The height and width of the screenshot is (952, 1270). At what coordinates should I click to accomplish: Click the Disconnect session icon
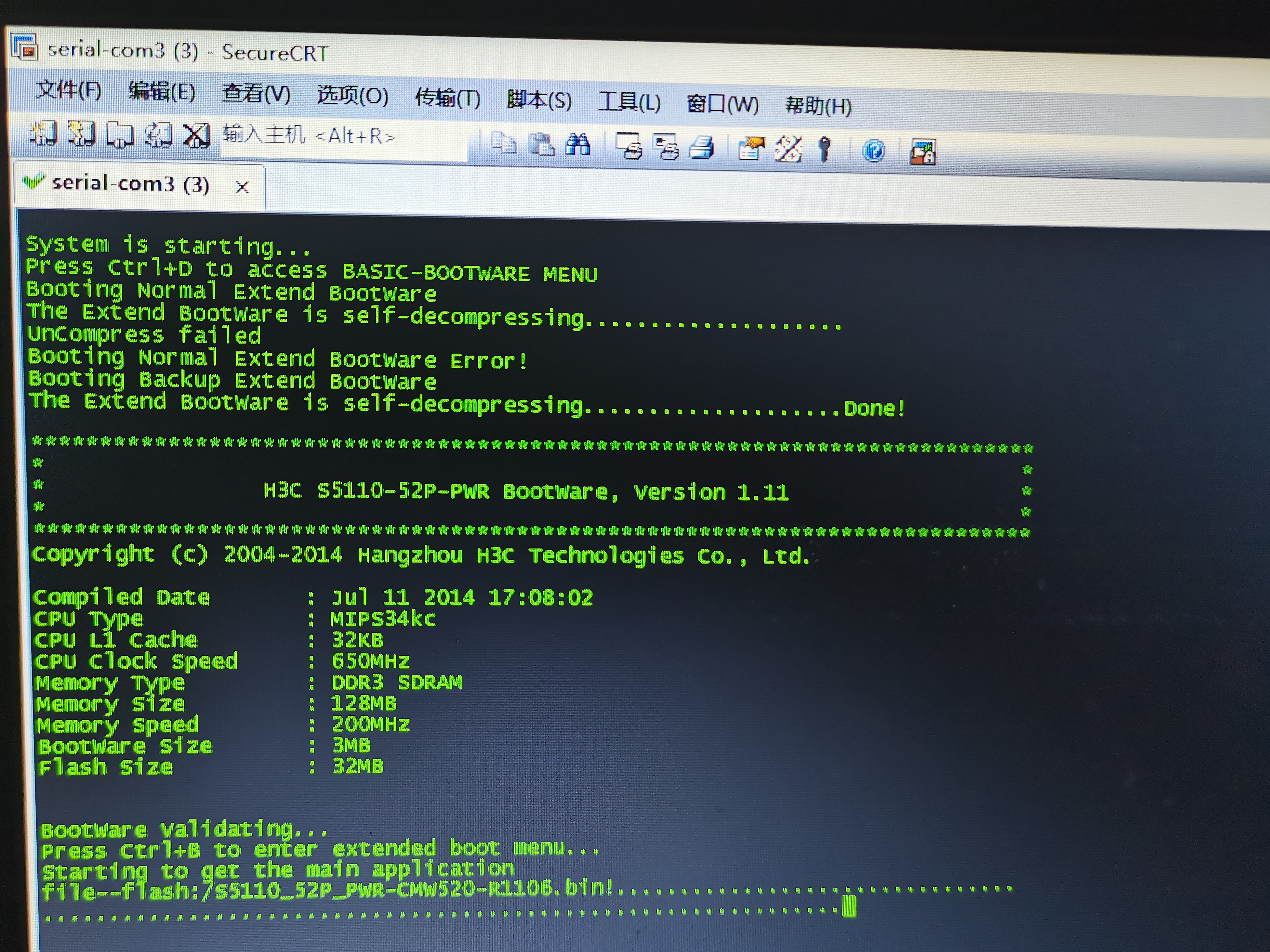click(196, 136)
